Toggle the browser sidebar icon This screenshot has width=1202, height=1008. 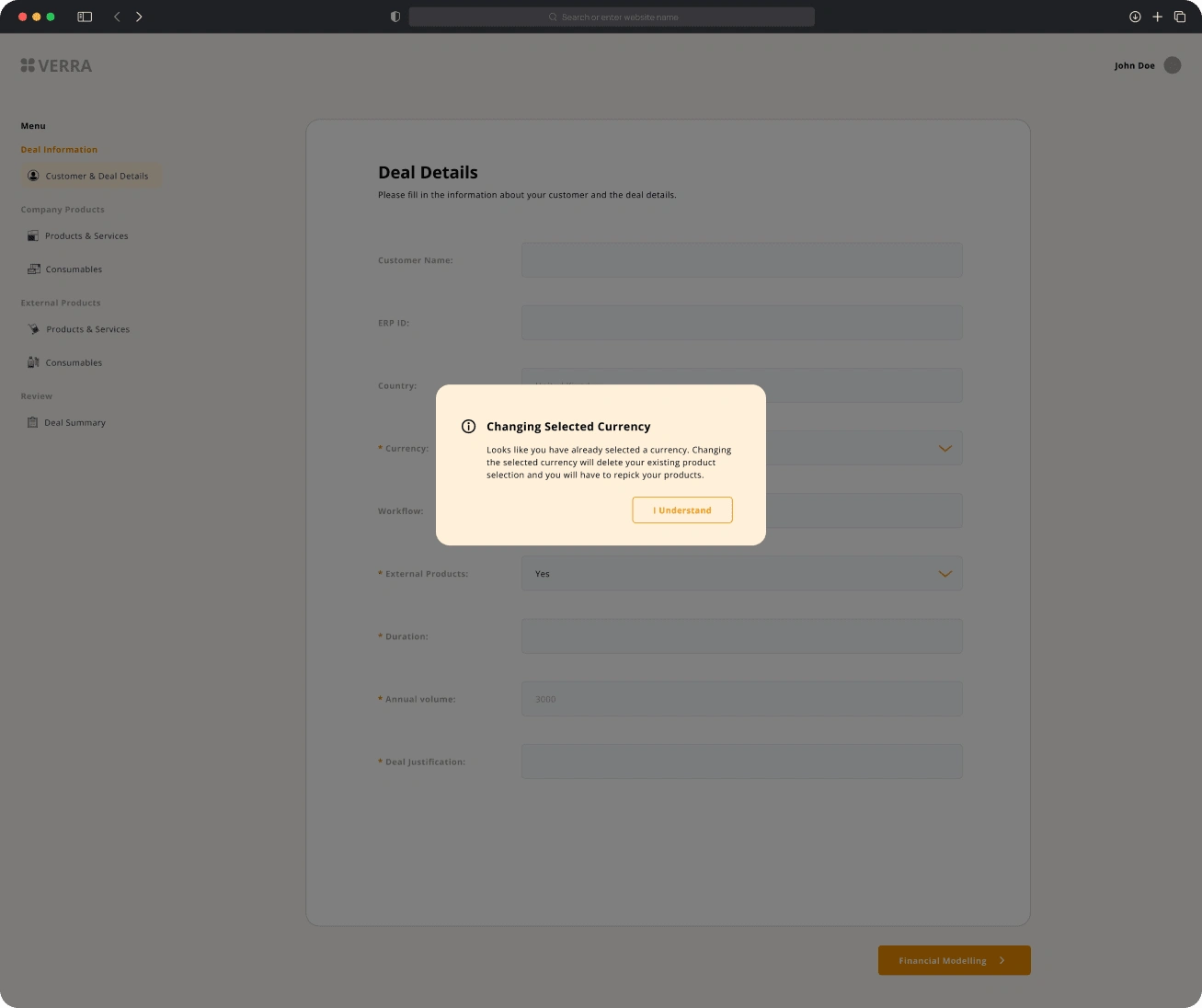(x=85, y=17)
